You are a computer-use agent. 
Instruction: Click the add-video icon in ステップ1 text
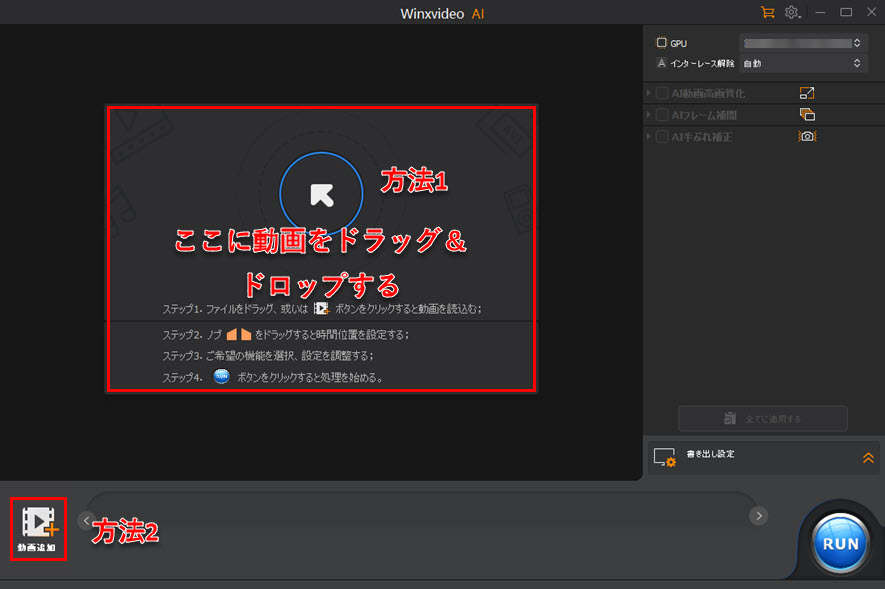coord(321,308)
